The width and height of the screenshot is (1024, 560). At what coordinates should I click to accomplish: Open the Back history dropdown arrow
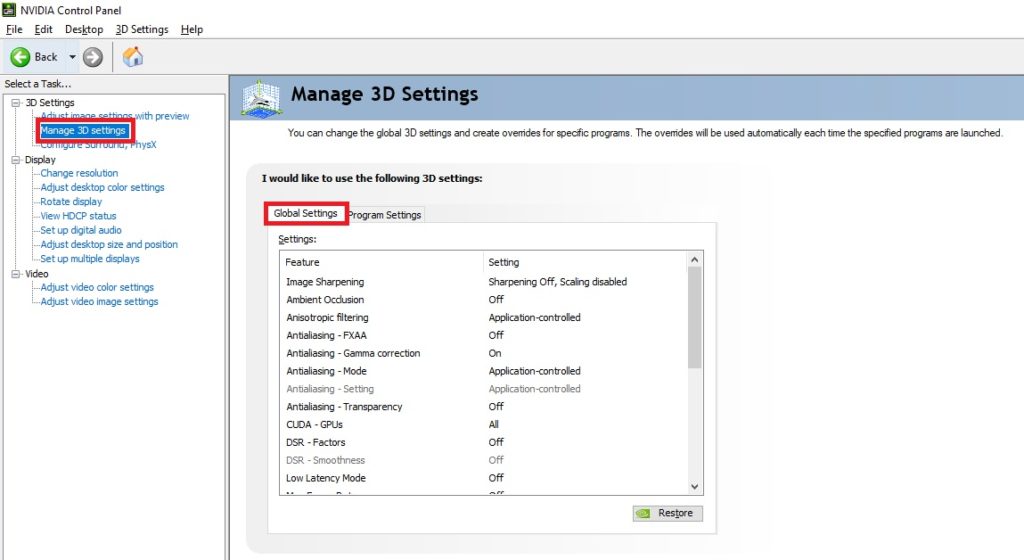tap(72, 57)
